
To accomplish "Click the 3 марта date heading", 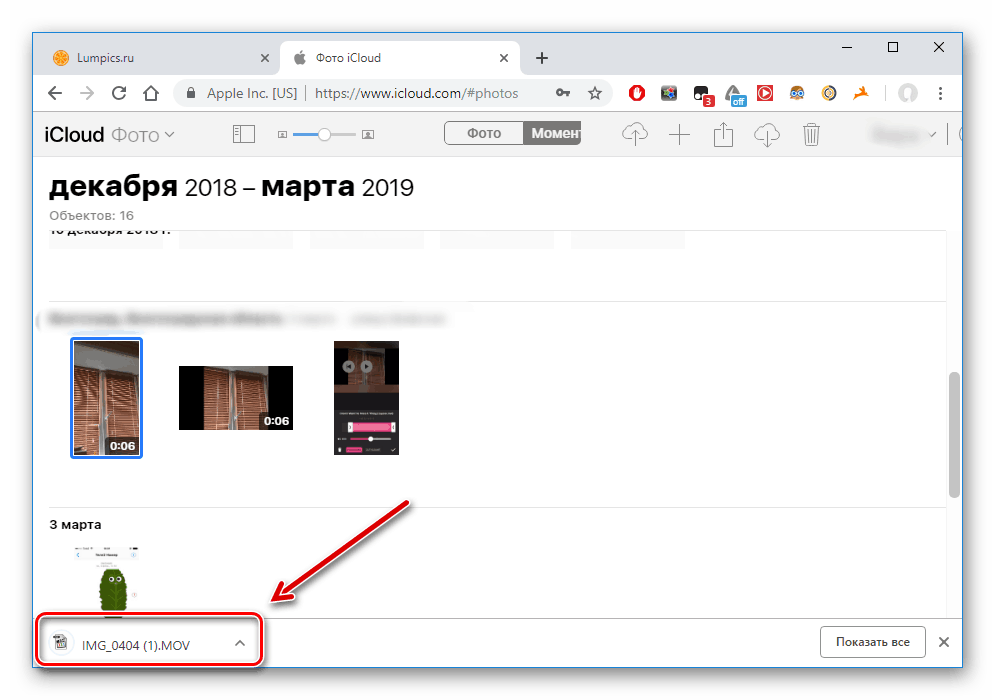I will click(76, 524).
